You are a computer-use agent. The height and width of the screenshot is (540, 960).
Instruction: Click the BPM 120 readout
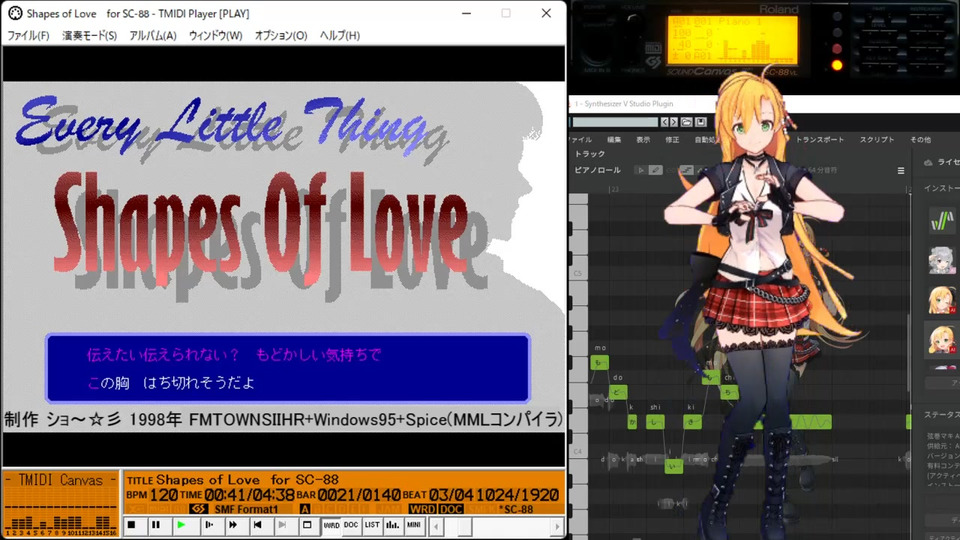(x=152, y=495)
